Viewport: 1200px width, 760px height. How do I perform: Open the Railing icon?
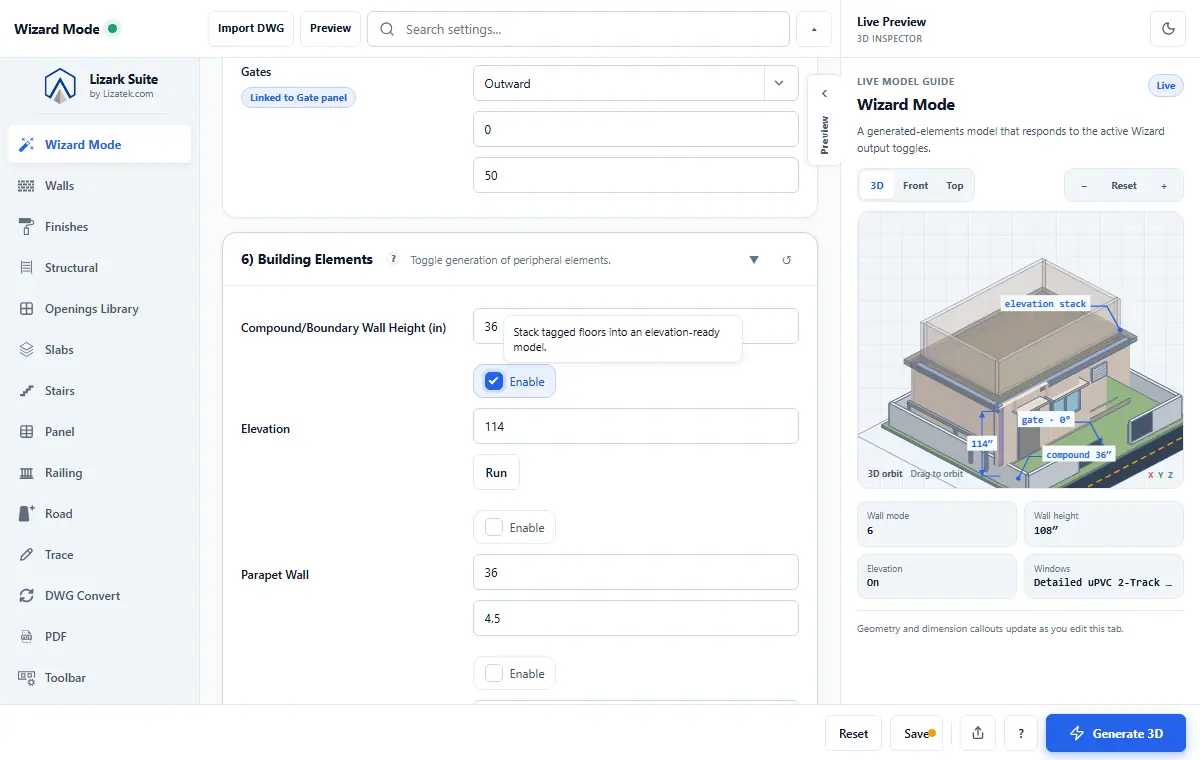point(27,473)
